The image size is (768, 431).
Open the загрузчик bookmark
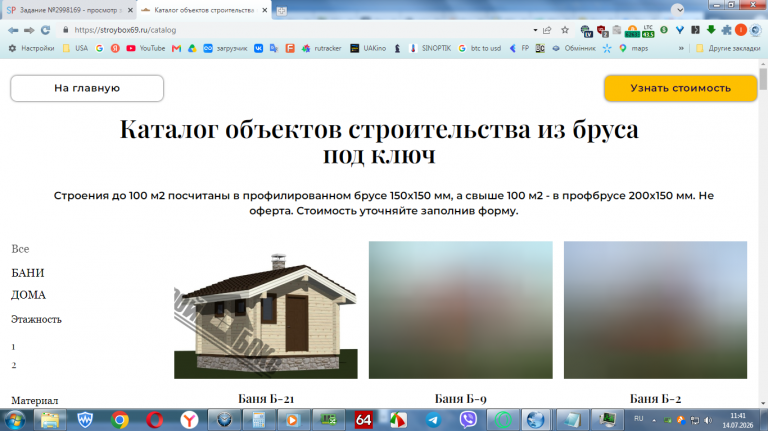click(x=225, y=48)
